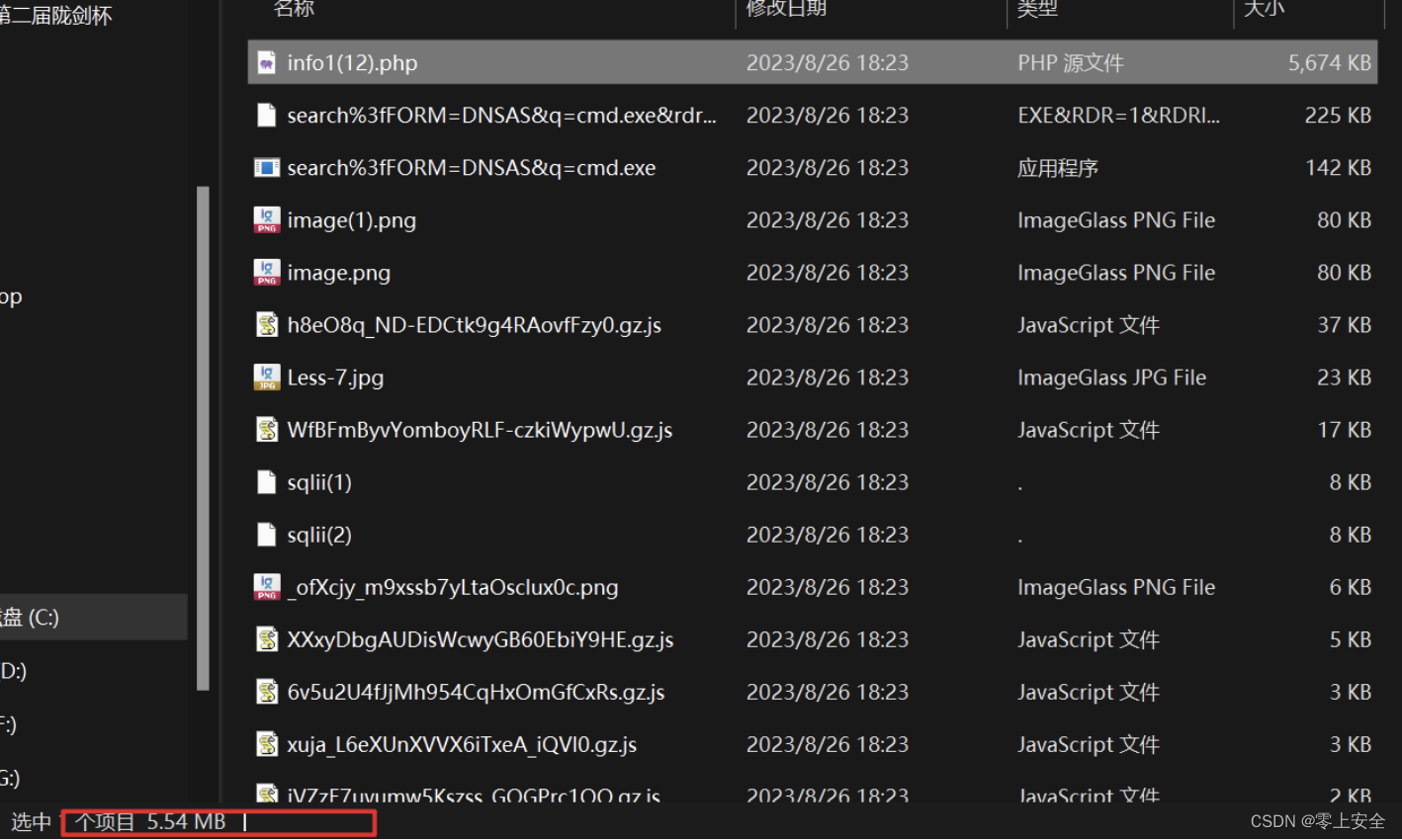Click the WfBFmByvYomboyRLF JavaScript file icon
The width and height of the screenshot is (1402, 840).
[267, 429]
